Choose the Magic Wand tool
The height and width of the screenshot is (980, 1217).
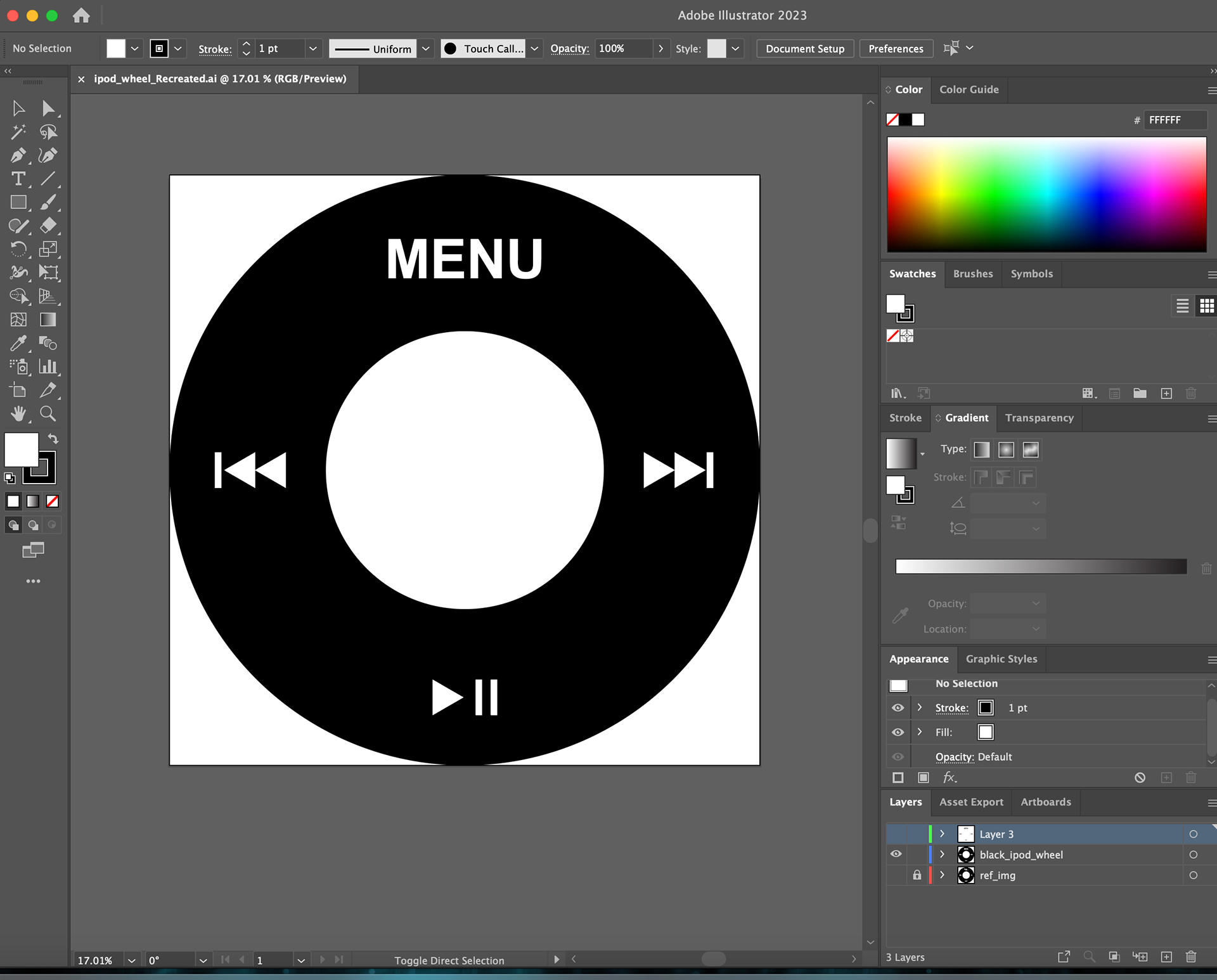18,132
